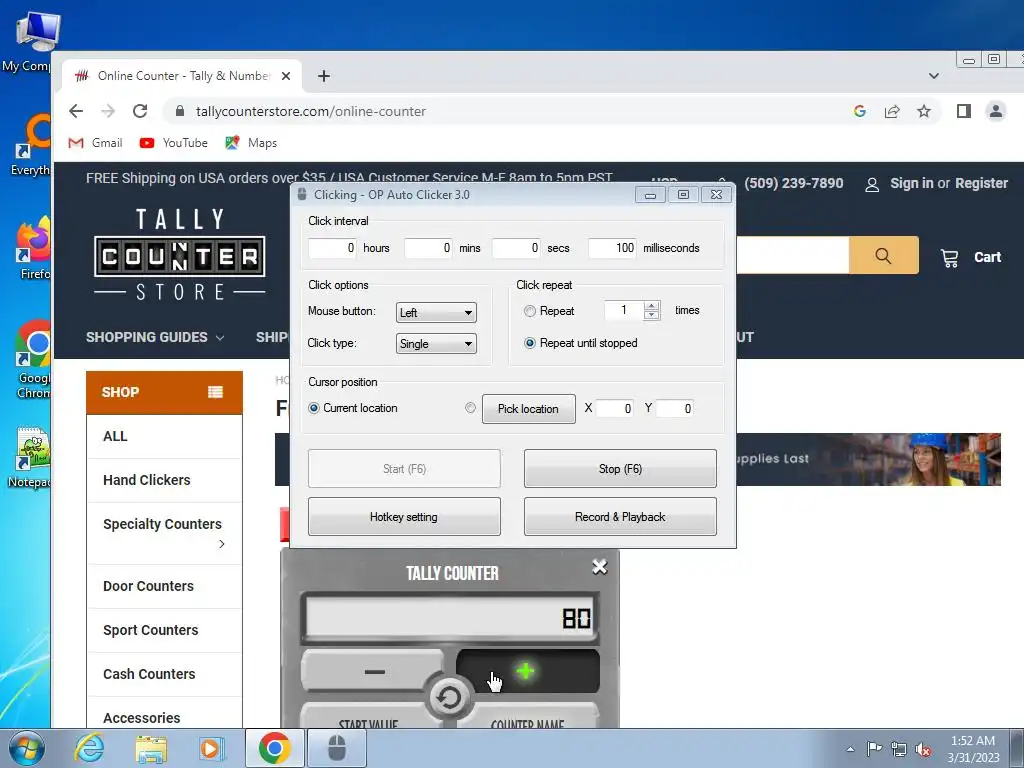The width and height of the screenshot is (1024, 768).
Task: Select ALL in shop menu
Action: [115, 436]
